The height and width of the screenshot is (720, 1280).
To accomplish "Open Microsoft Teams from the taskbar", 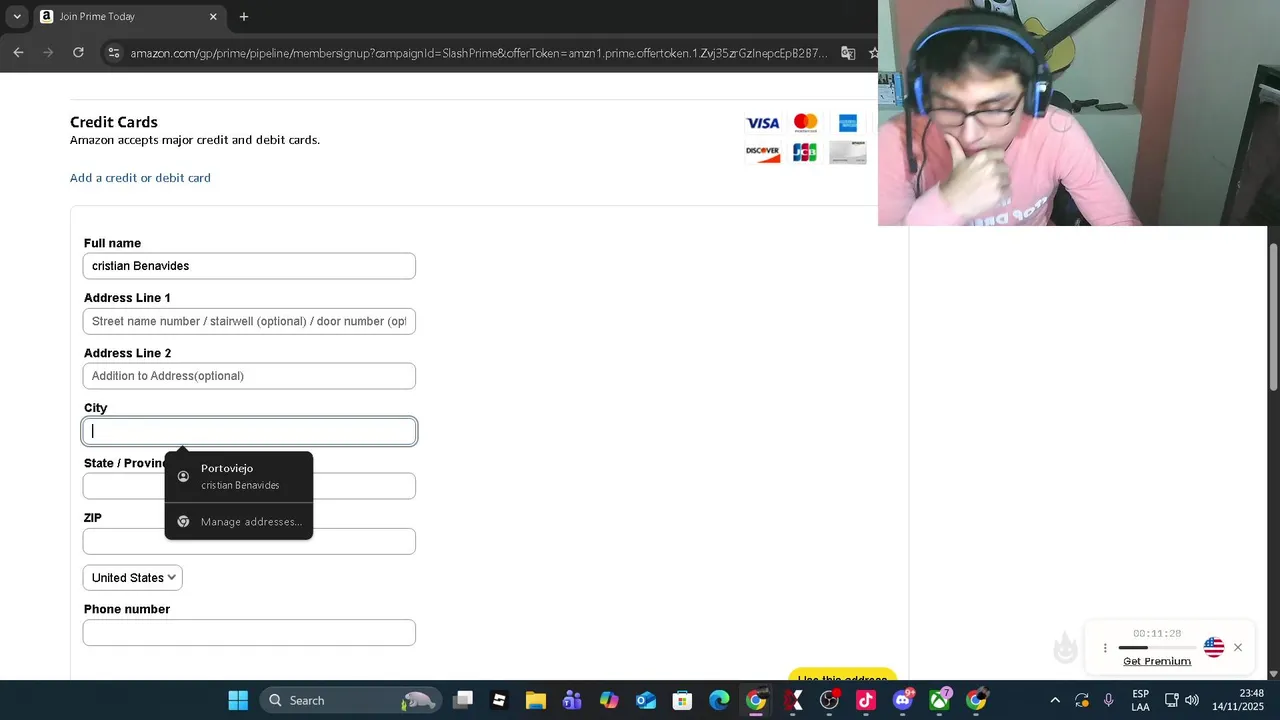I will click(x=572, y=700).
